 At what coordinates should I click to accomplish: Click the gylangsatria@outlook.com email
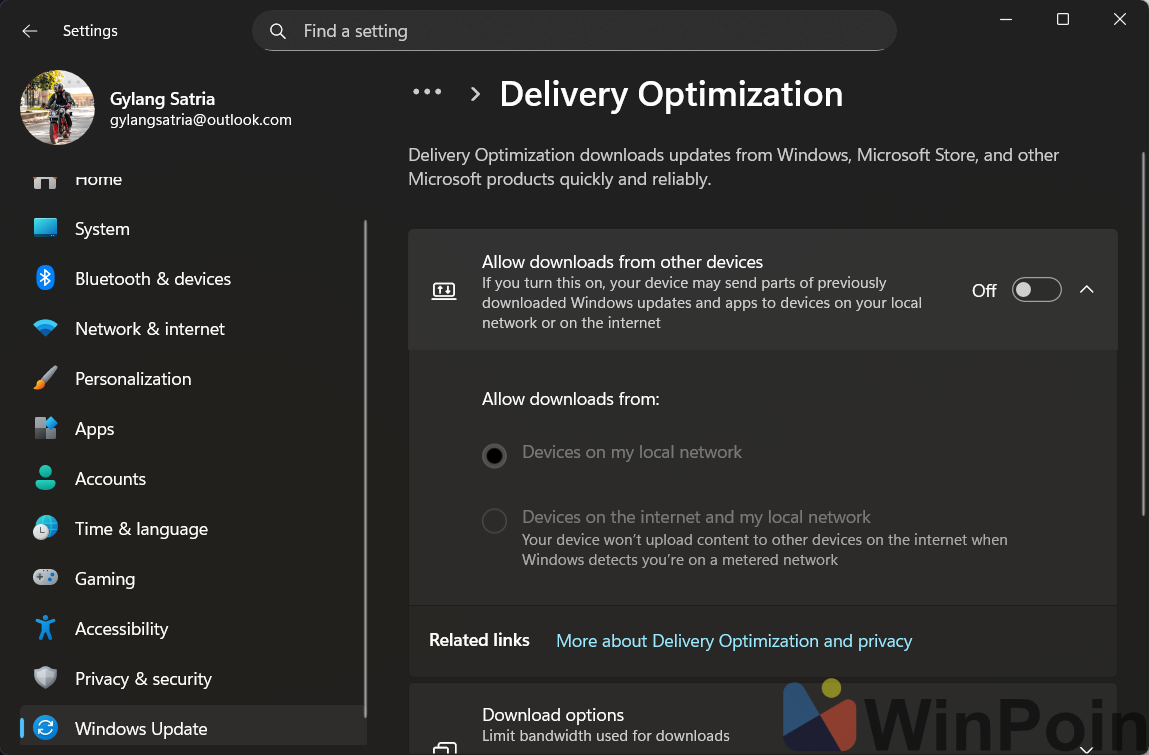[201, 120]
